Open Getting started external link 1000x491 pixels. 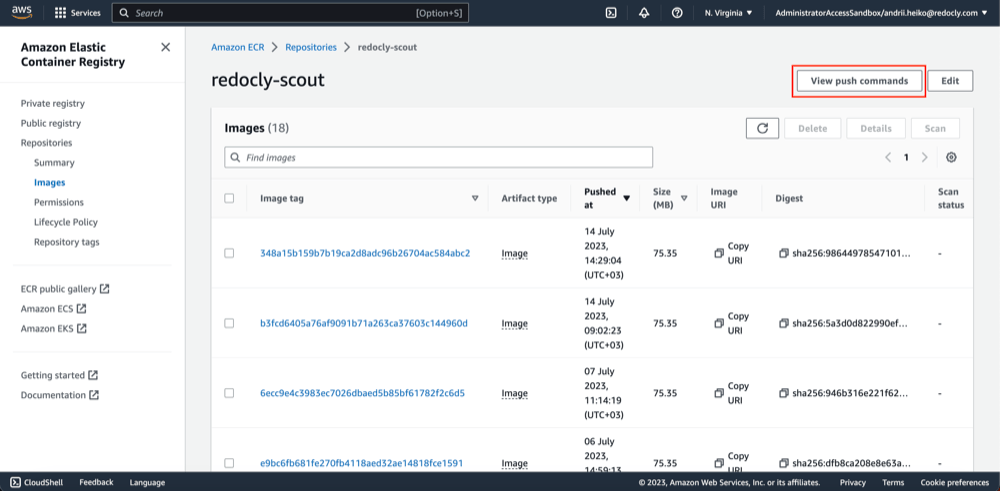59,375
